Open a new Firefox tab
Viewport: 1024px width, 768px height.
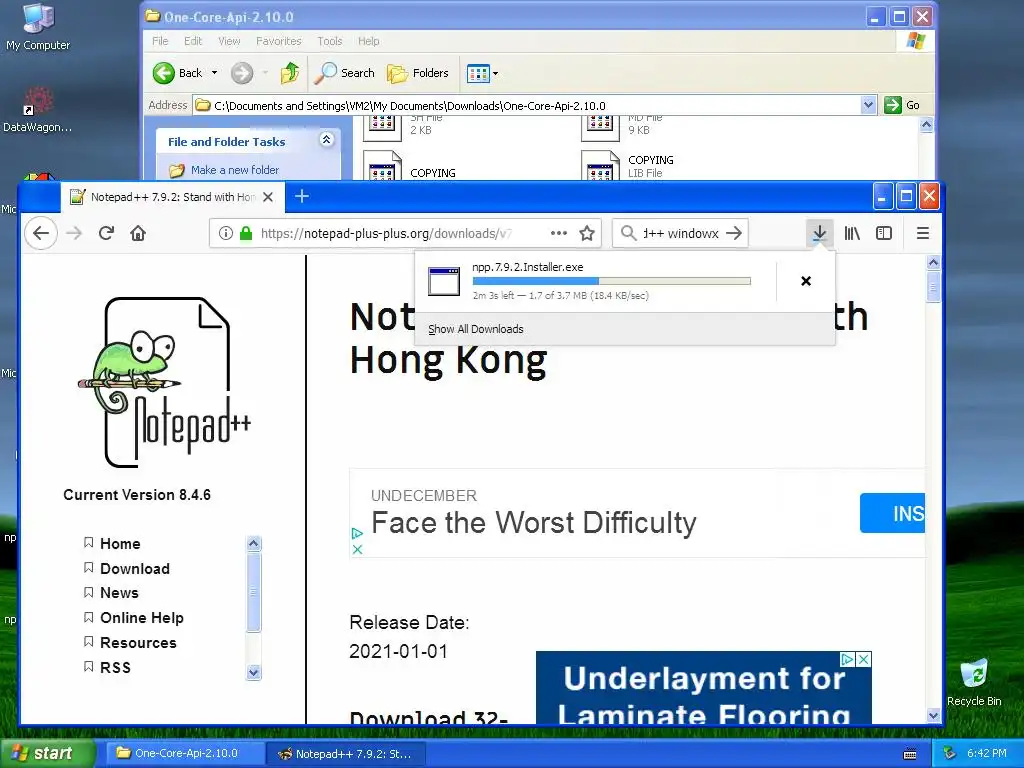point(302,196)
